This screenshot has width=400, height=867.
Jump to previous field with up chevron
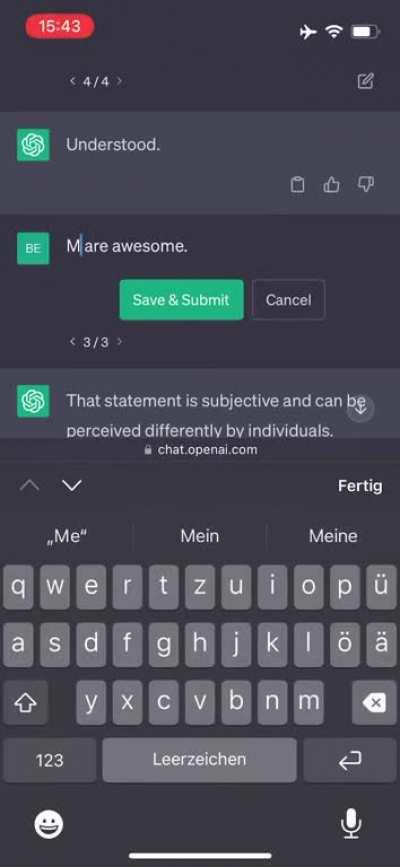29,485
